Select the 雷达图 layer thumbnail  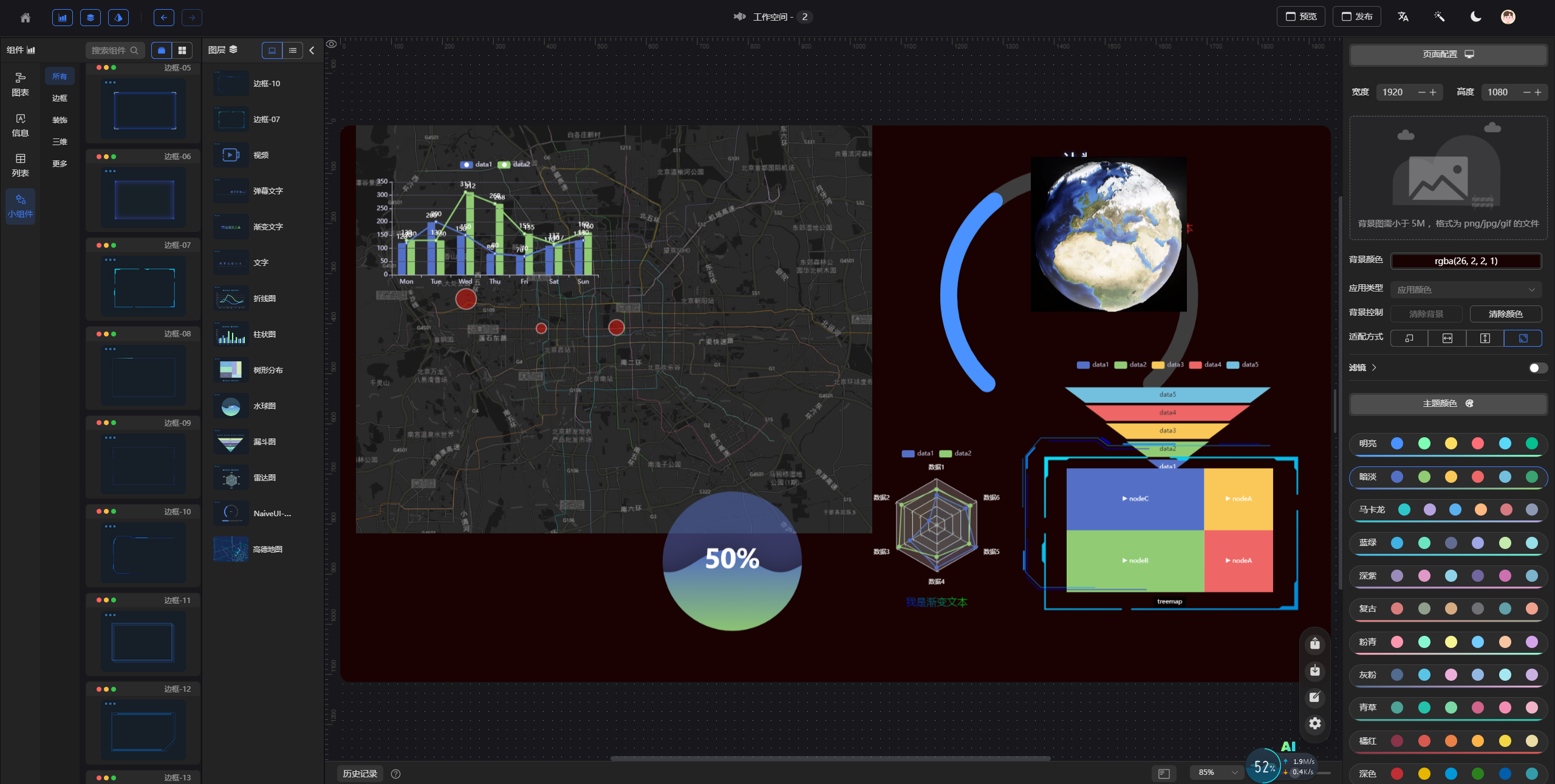pos(231,477)
